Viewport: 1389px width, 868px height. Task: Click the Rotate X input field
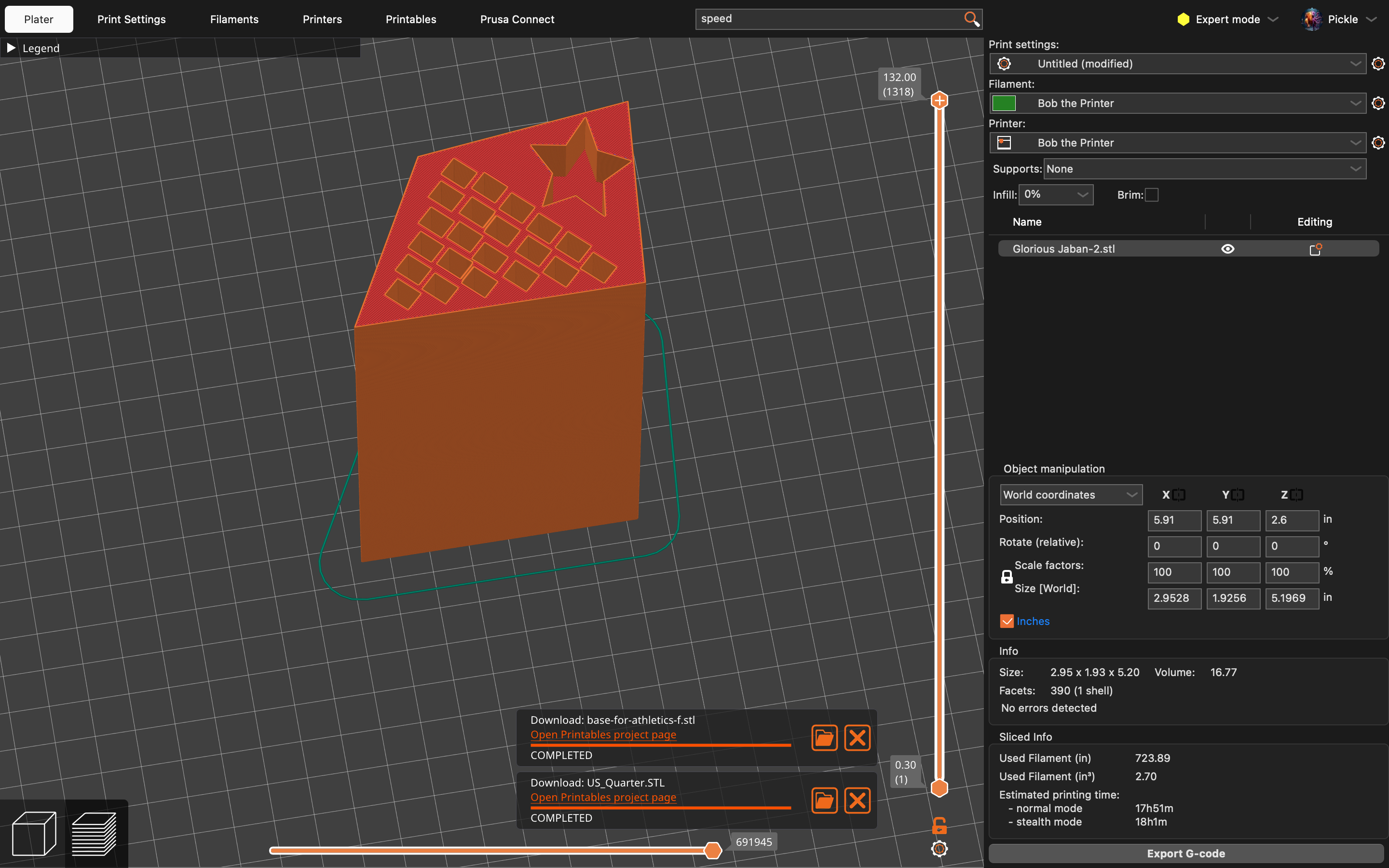[1174, 546]
